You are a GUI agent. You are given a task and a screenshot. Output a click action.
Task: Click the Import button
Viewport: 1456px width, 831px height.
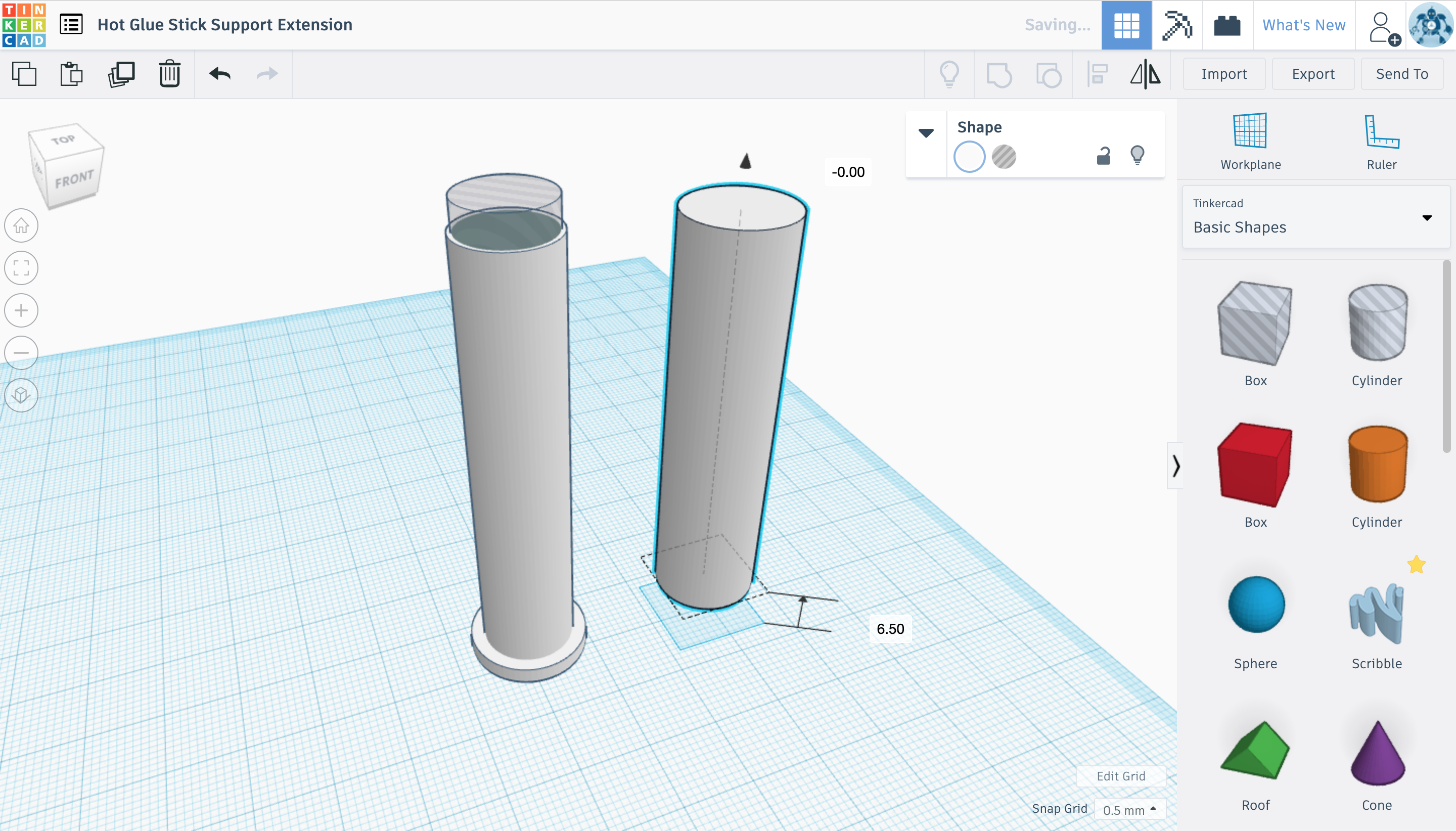pos(1224,74)
